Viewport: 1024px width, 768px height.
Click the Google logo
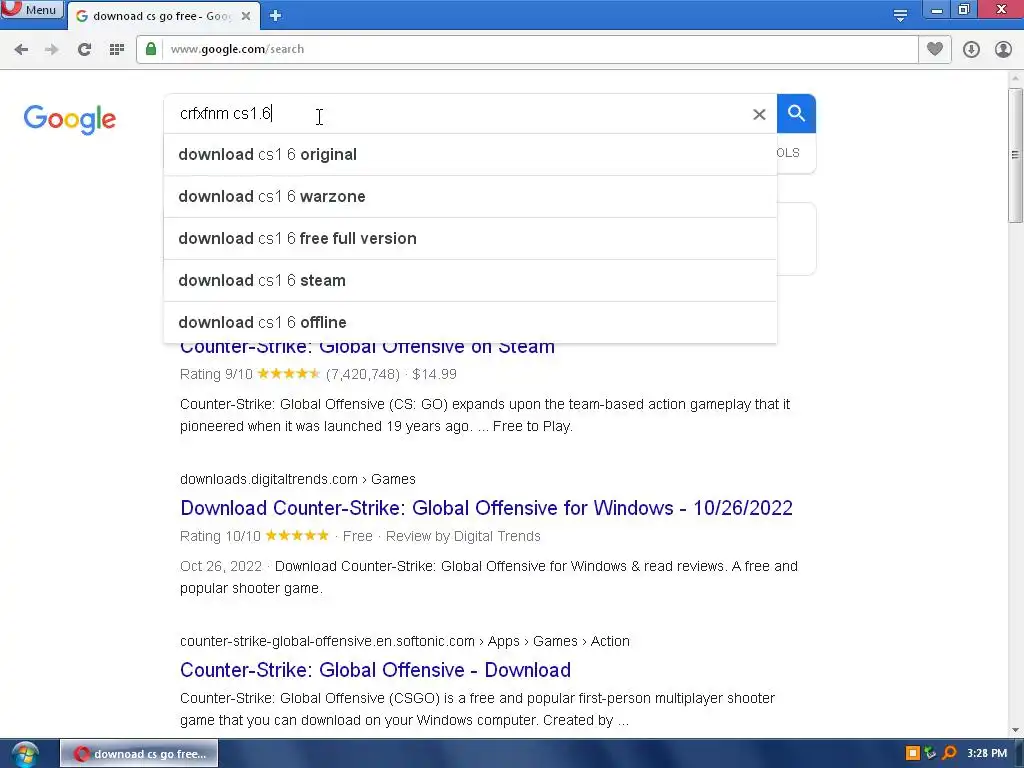(x=70, y=120)
